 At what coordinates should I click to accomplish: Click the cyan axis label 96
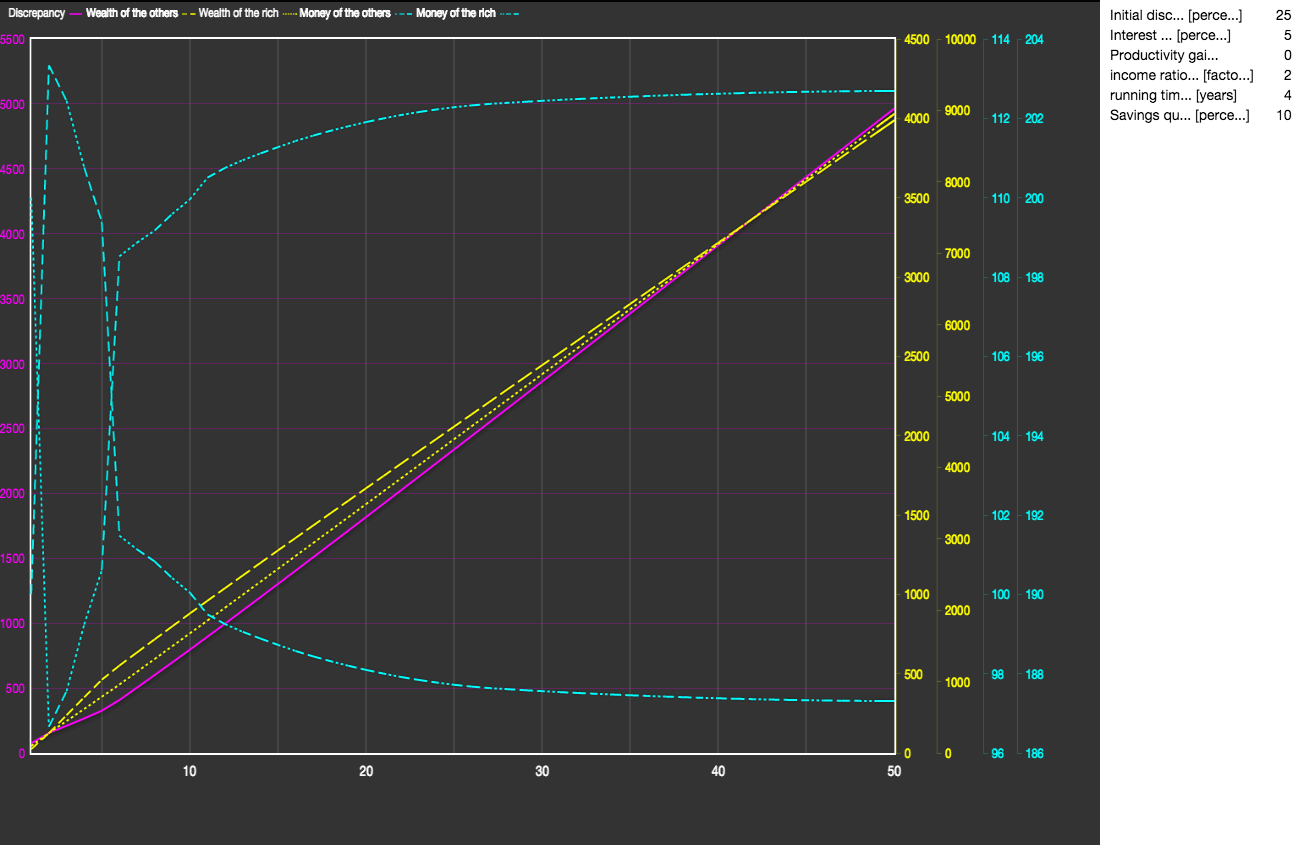click(x=997, y=754)
